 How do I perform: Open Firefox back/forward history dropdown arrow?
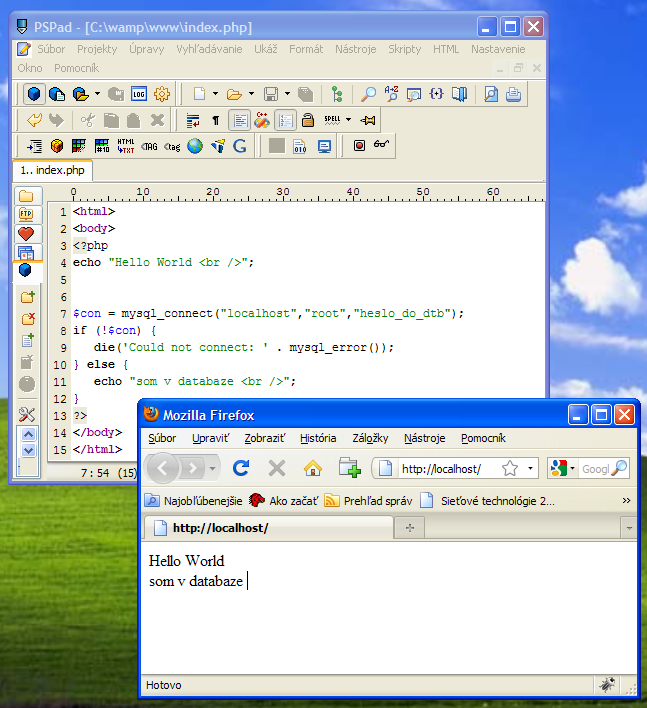click(212, 468)
